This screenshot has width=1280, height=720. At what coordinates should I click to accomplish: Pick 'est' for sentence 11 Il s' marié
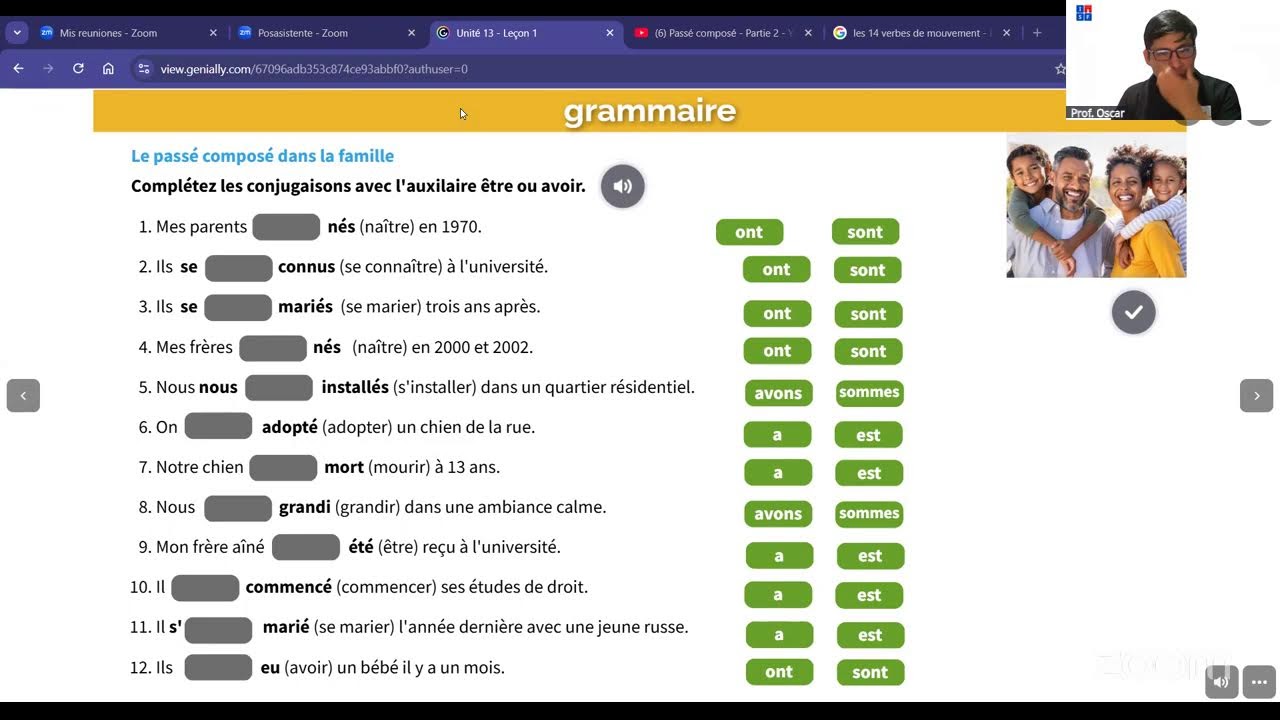[x=870, y=635]
